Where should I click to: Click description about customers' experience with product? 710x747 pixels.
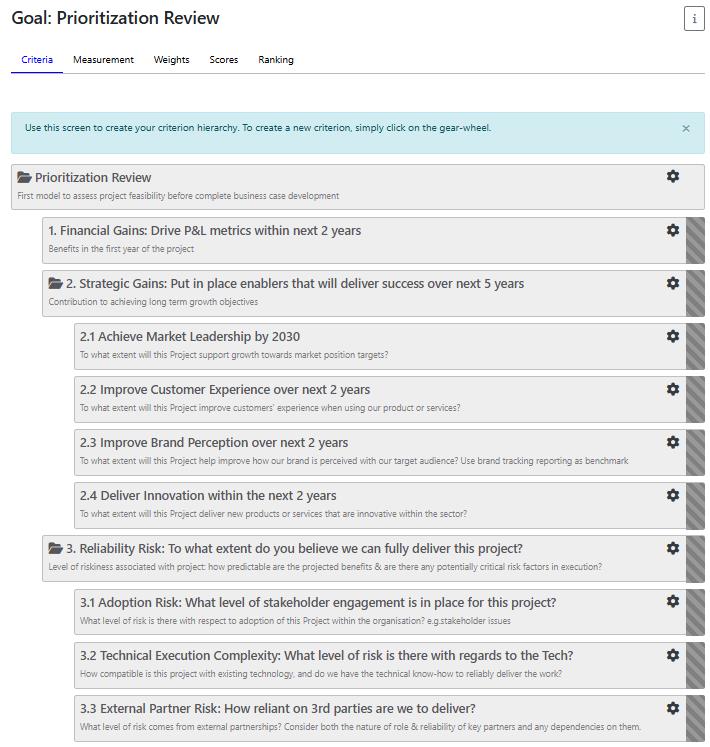[270, 408]
